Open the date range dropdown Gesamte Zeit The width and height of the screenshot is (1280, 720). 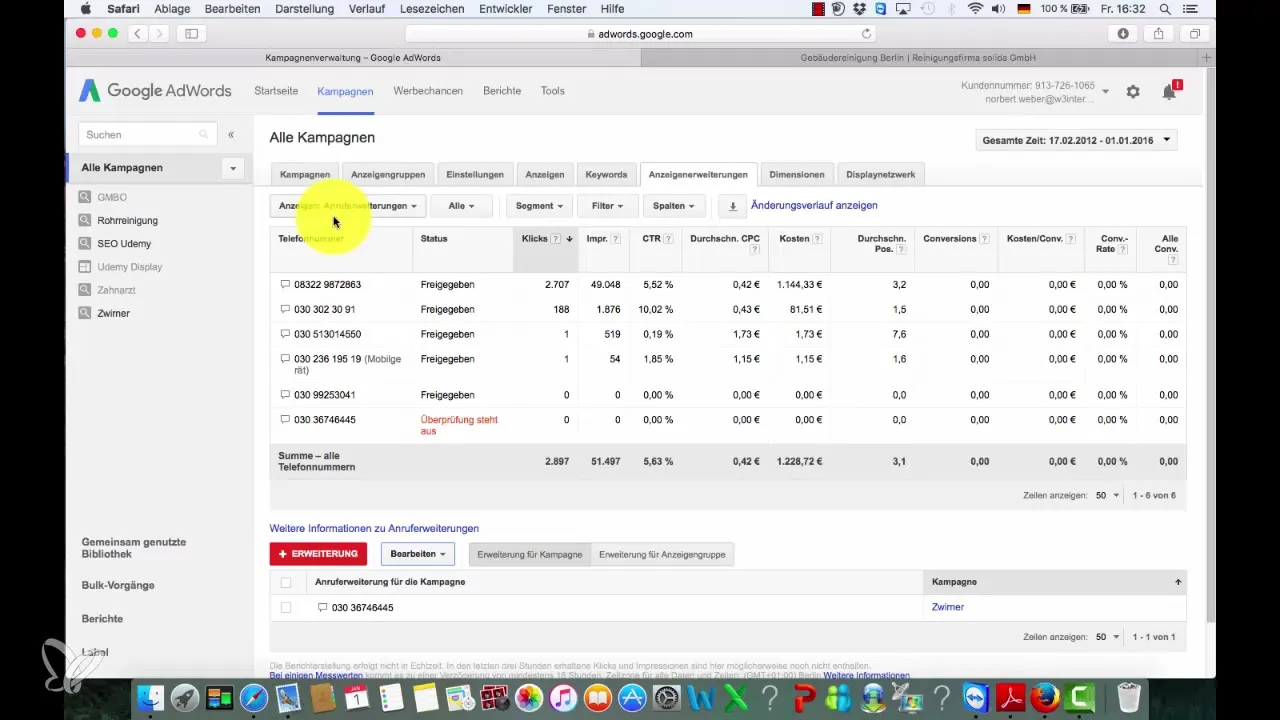coord(1077,140)
